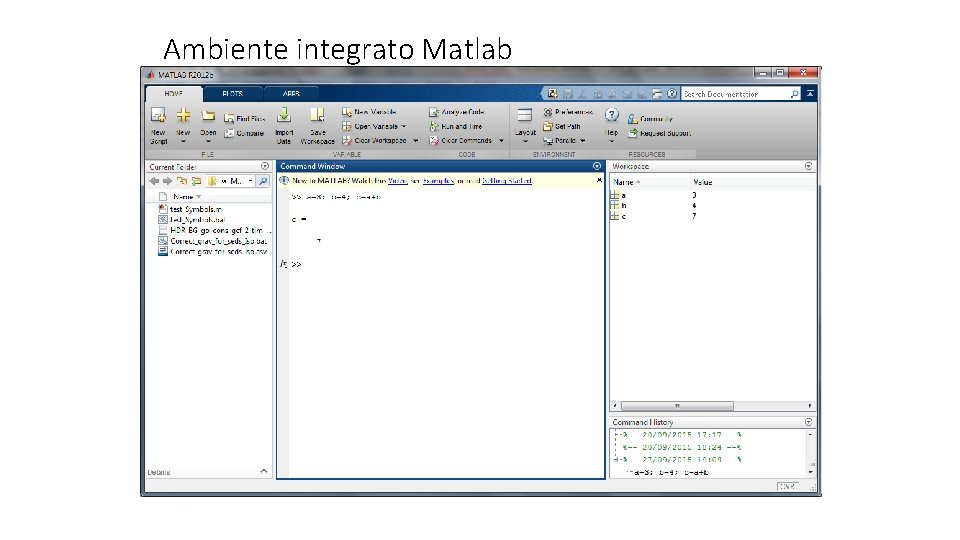Sort Workspace by Name column header
Viewport: 960px width, 540px height.
pyautogui.click(x=650, y=182)
